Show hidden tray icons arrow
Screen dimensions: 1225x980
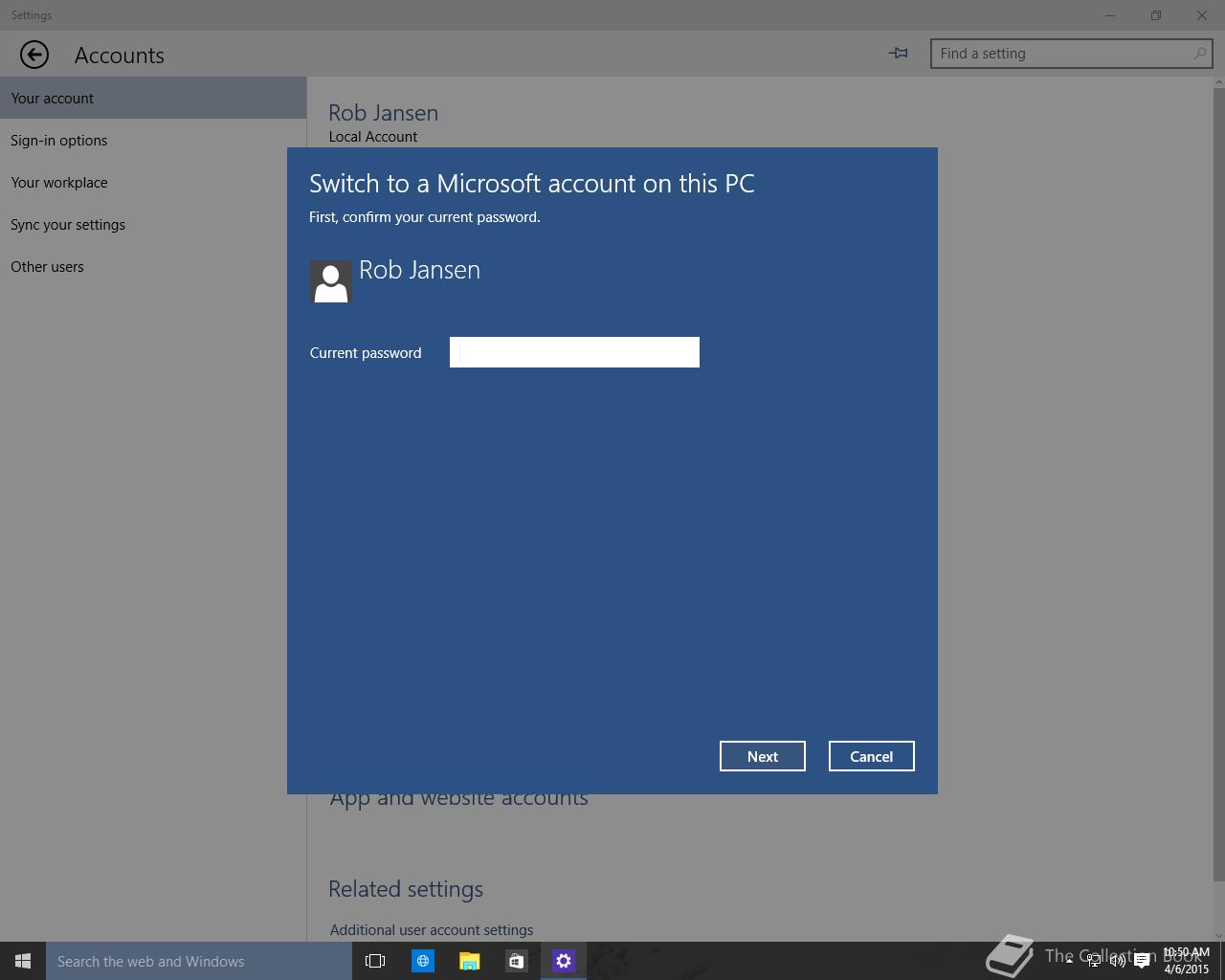1069,961
